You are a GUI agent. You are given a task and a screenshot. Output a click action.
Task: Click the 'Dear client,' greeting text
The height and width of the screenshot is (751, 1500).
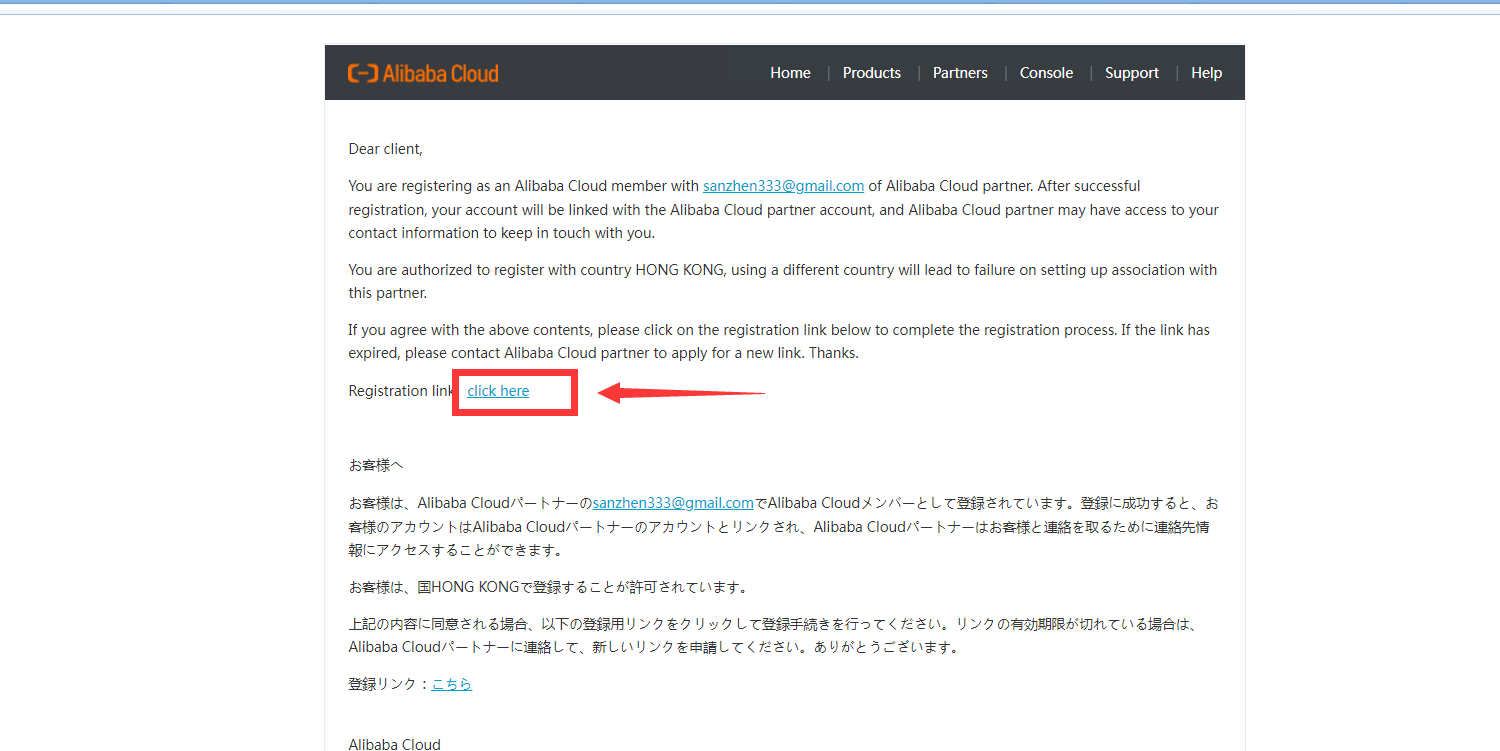coord(386,149)
